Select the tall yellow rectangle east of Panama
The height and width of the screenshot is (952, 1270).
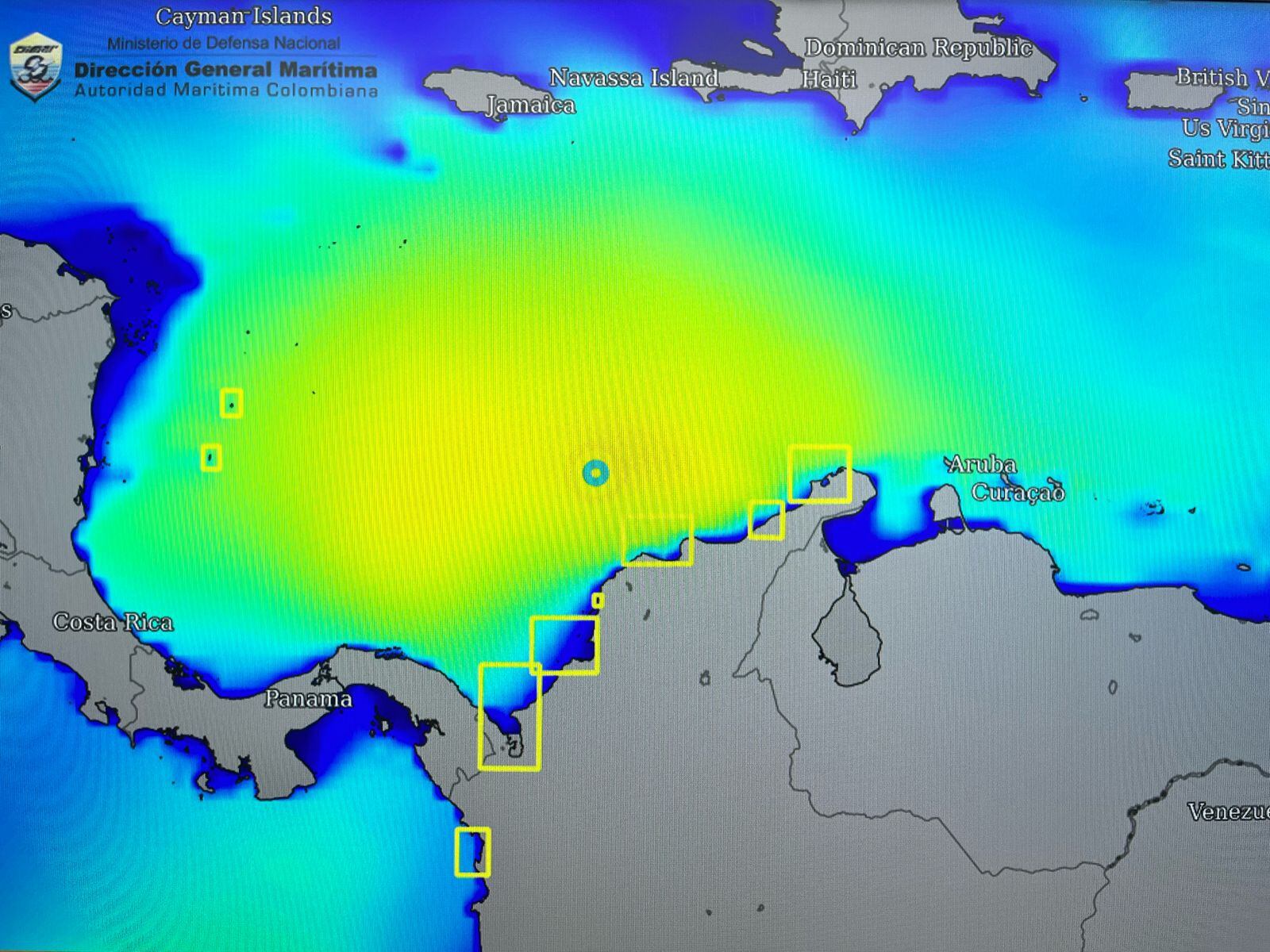point(510,716)
